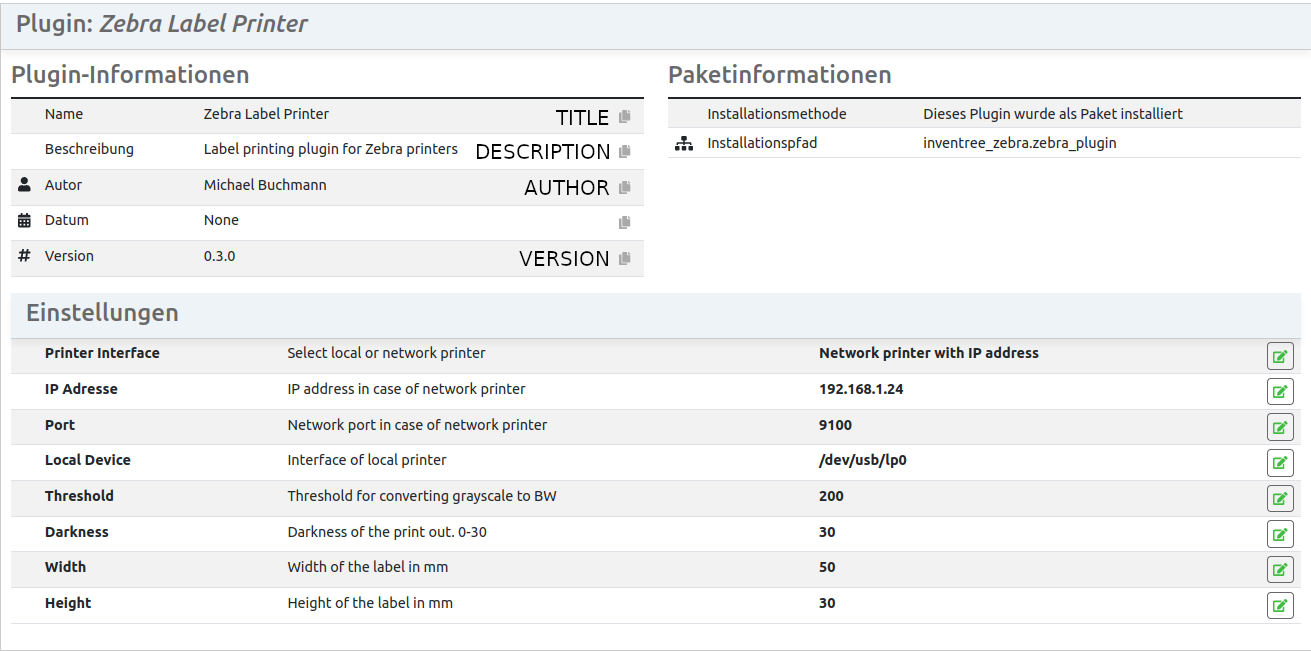Screen dimensions: 1311x651
Task: Copy the plugin DESCRIPTION to clipboard
Action: pos(624,152)
